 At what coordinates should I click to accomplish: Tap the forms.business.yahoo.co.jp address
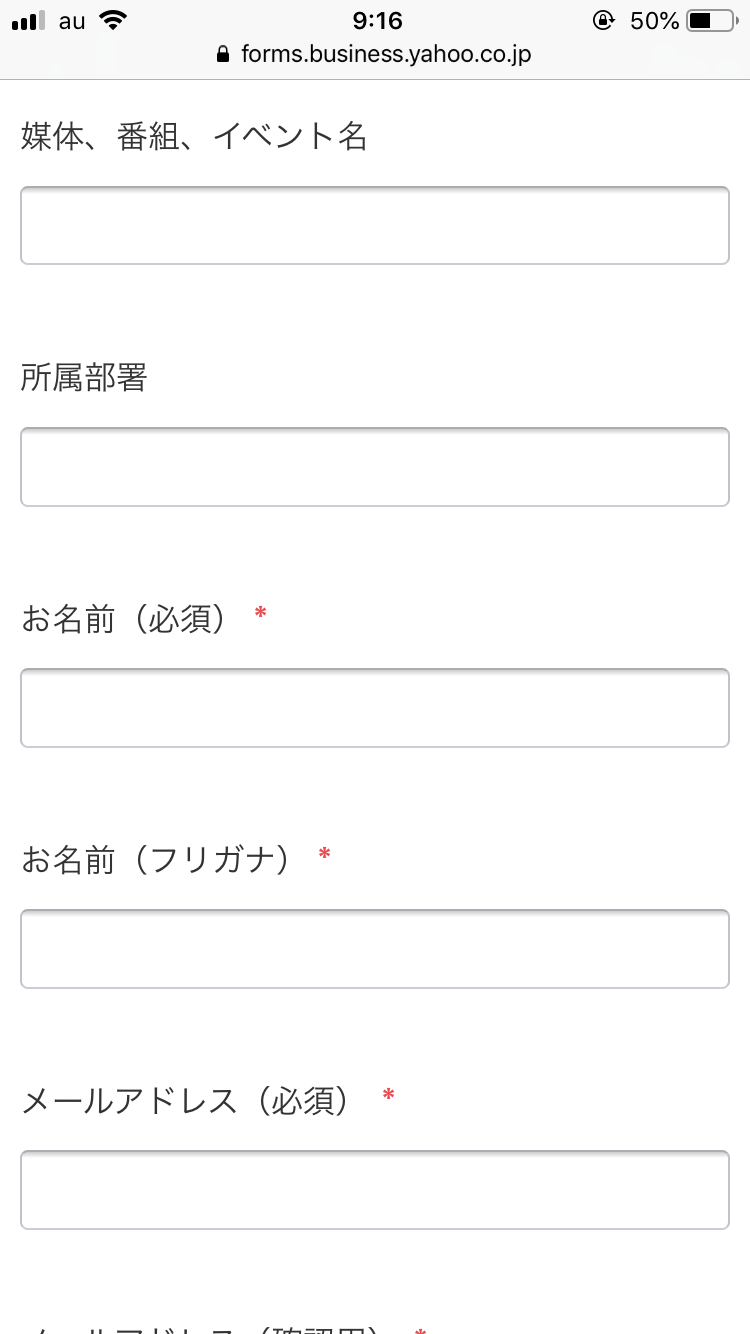tap(386, 55)
